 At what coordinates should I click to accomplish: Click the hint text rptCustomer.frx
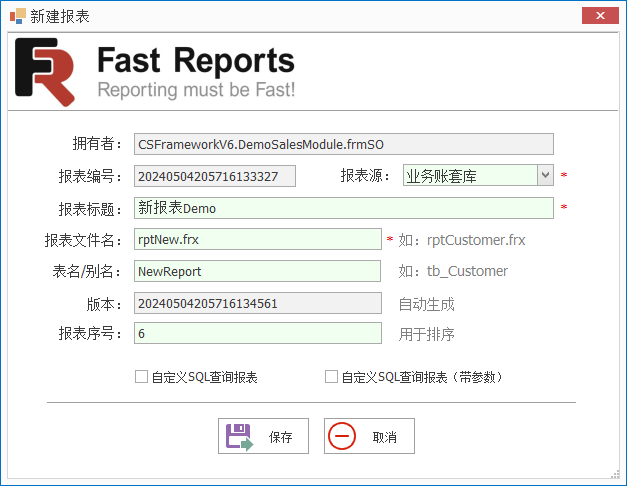[476, 240]
